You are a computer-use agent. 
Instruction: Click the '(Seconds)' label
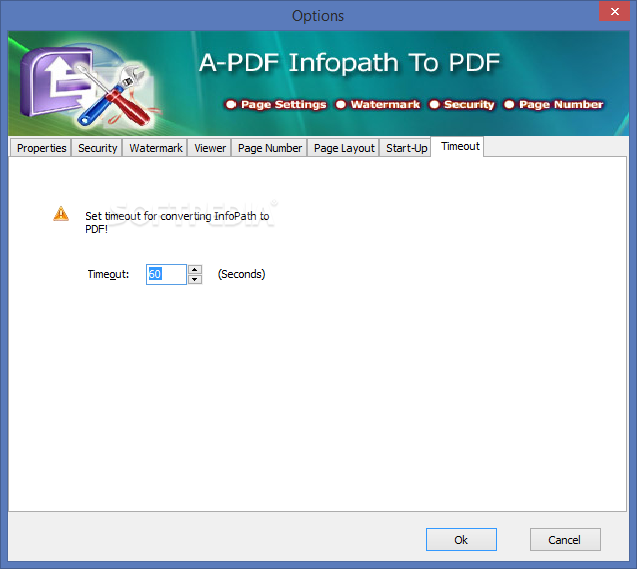241,274
